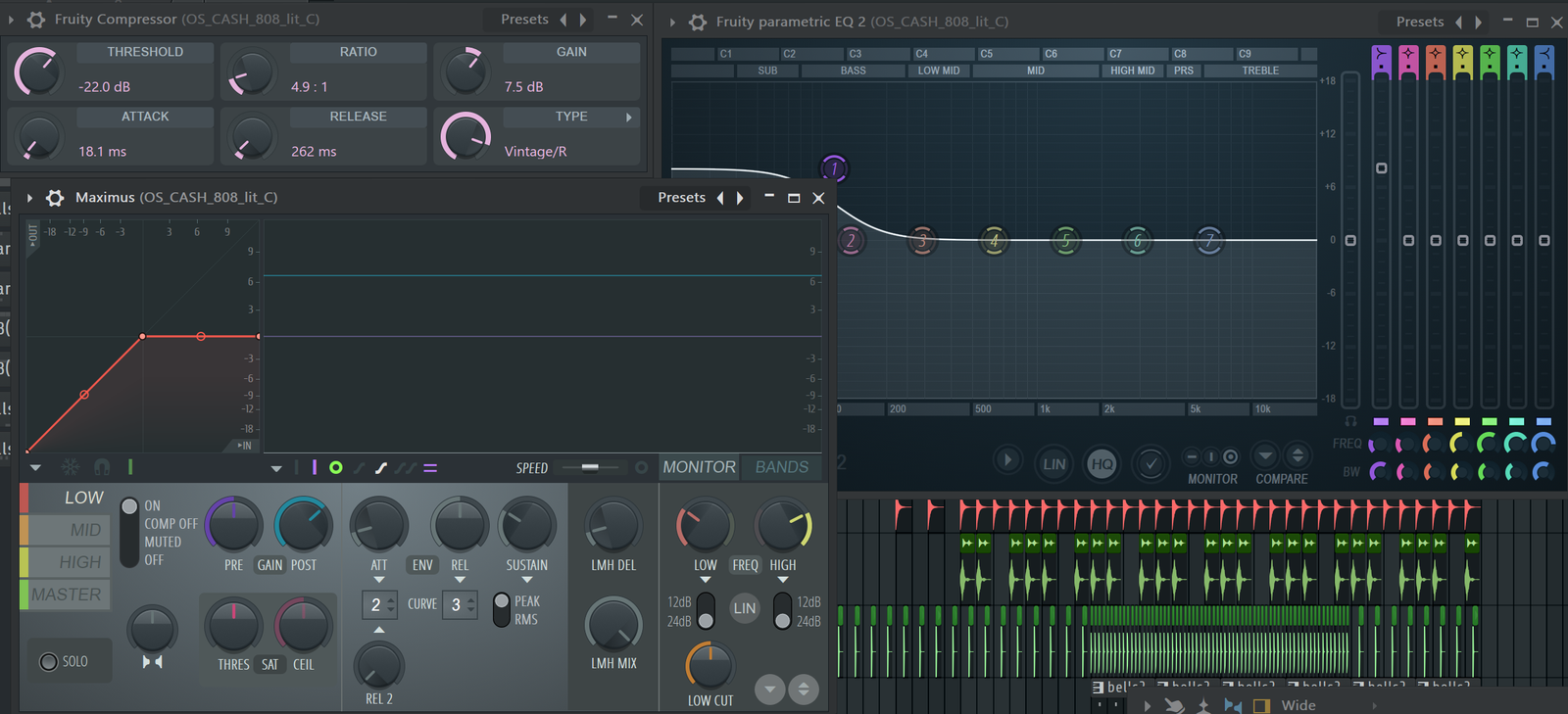
Task: Open Maximus plugin options gear icon
Action: click(x=56, y=198)
